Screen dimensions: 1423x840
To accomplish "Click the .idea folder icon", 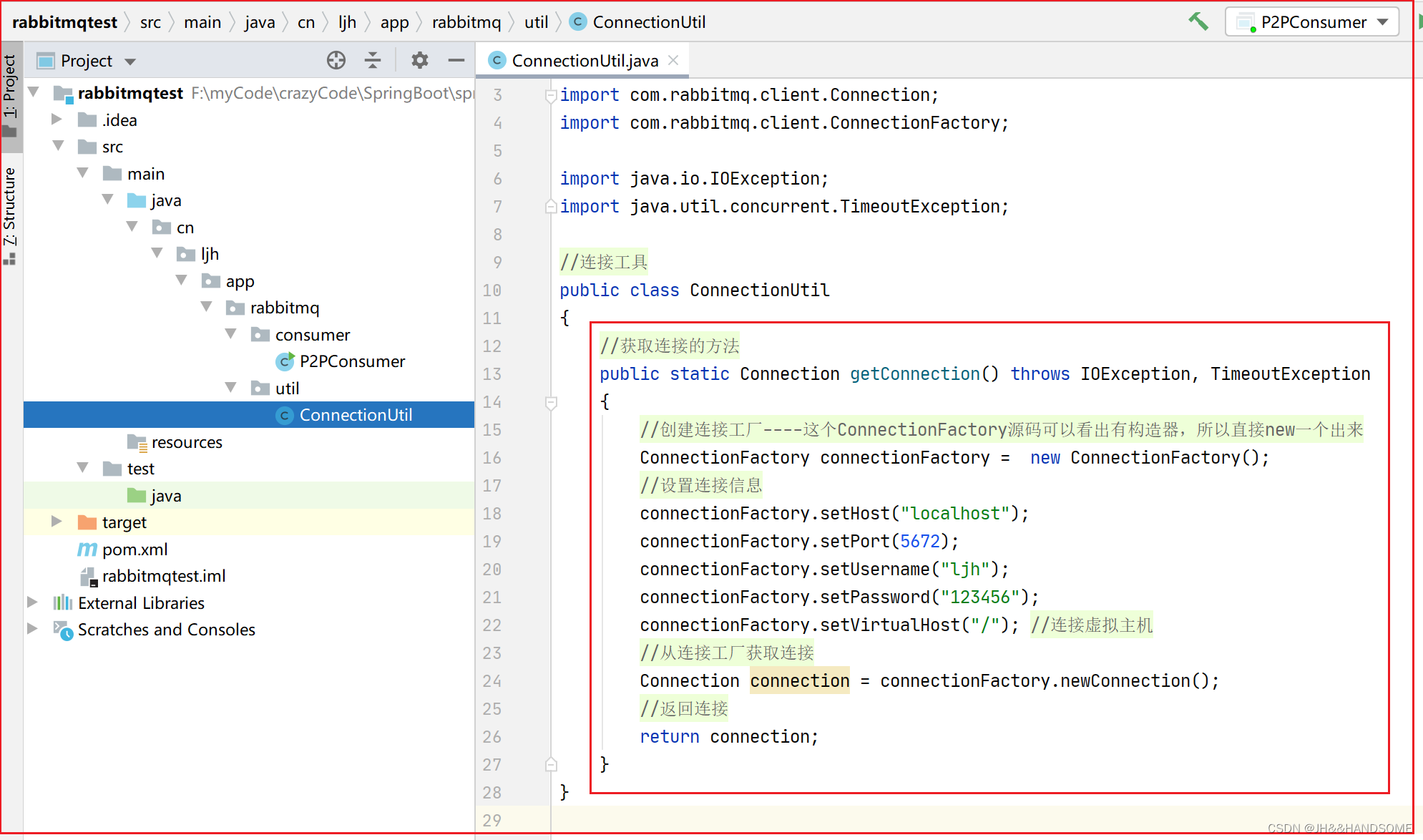I will coord(87,119).
